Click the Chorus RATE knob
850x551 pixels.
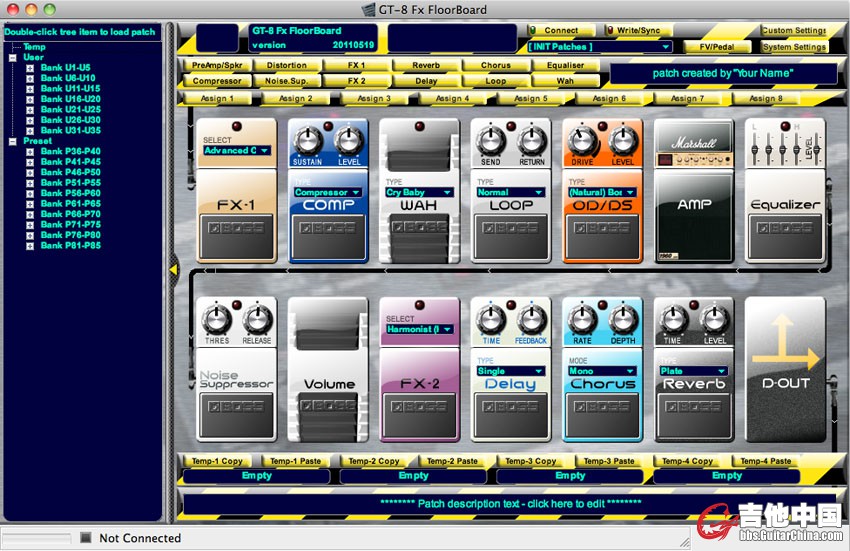point(582,319)
